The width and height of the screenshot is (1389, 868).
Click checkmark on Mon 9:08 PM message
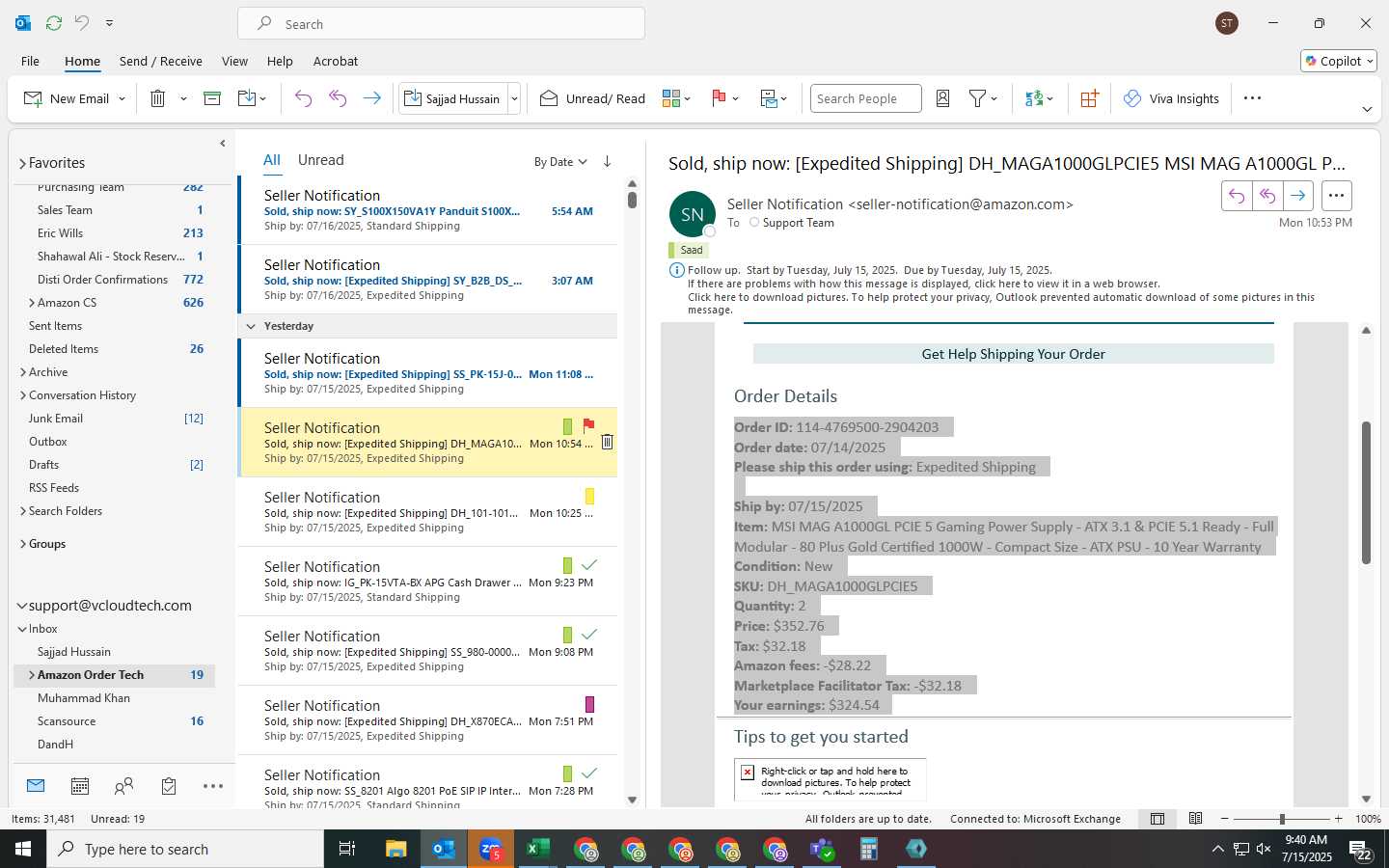click(589, 635)
